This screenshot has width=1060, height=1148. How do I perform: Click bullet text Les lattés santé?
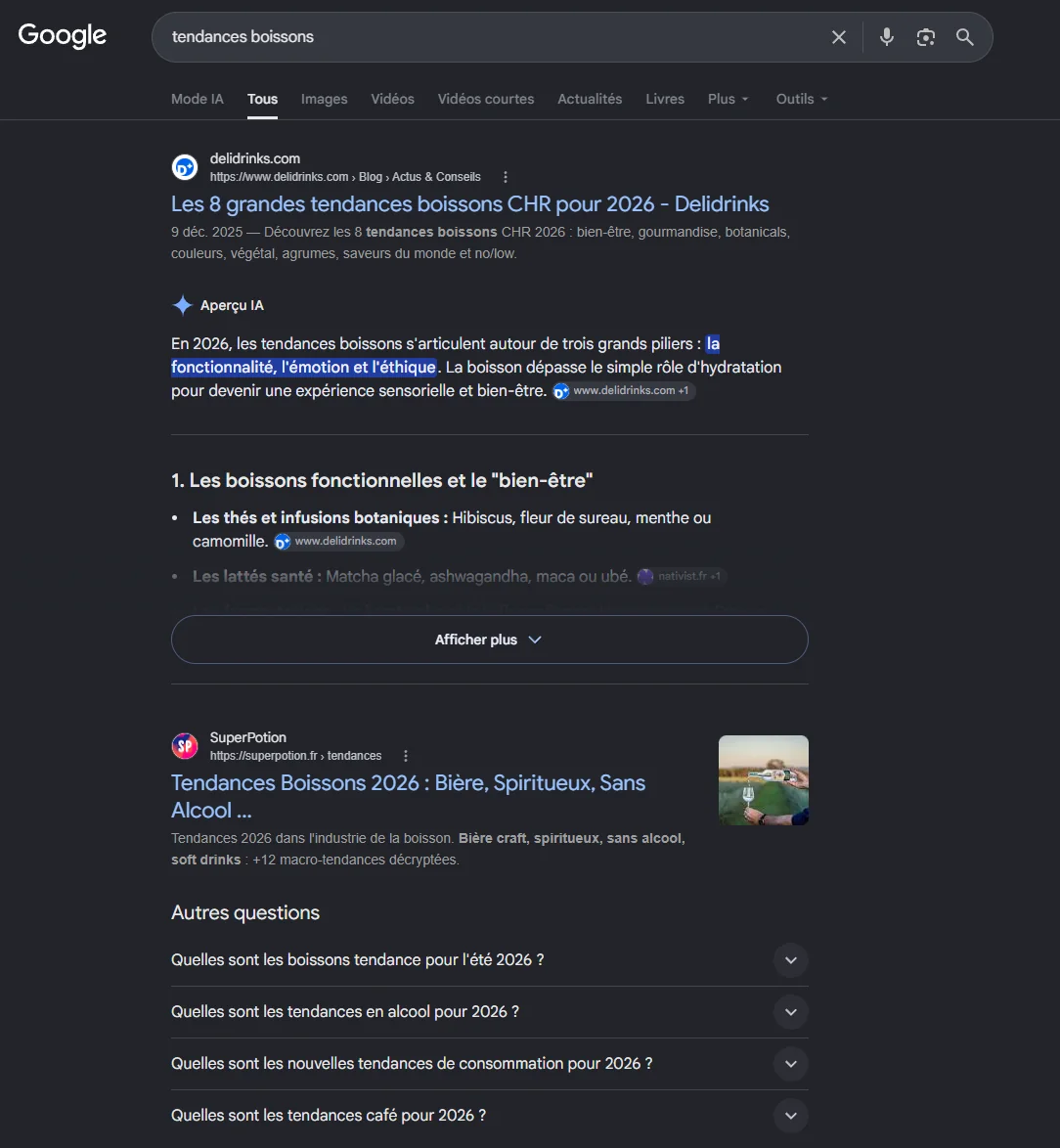[257, 576]
